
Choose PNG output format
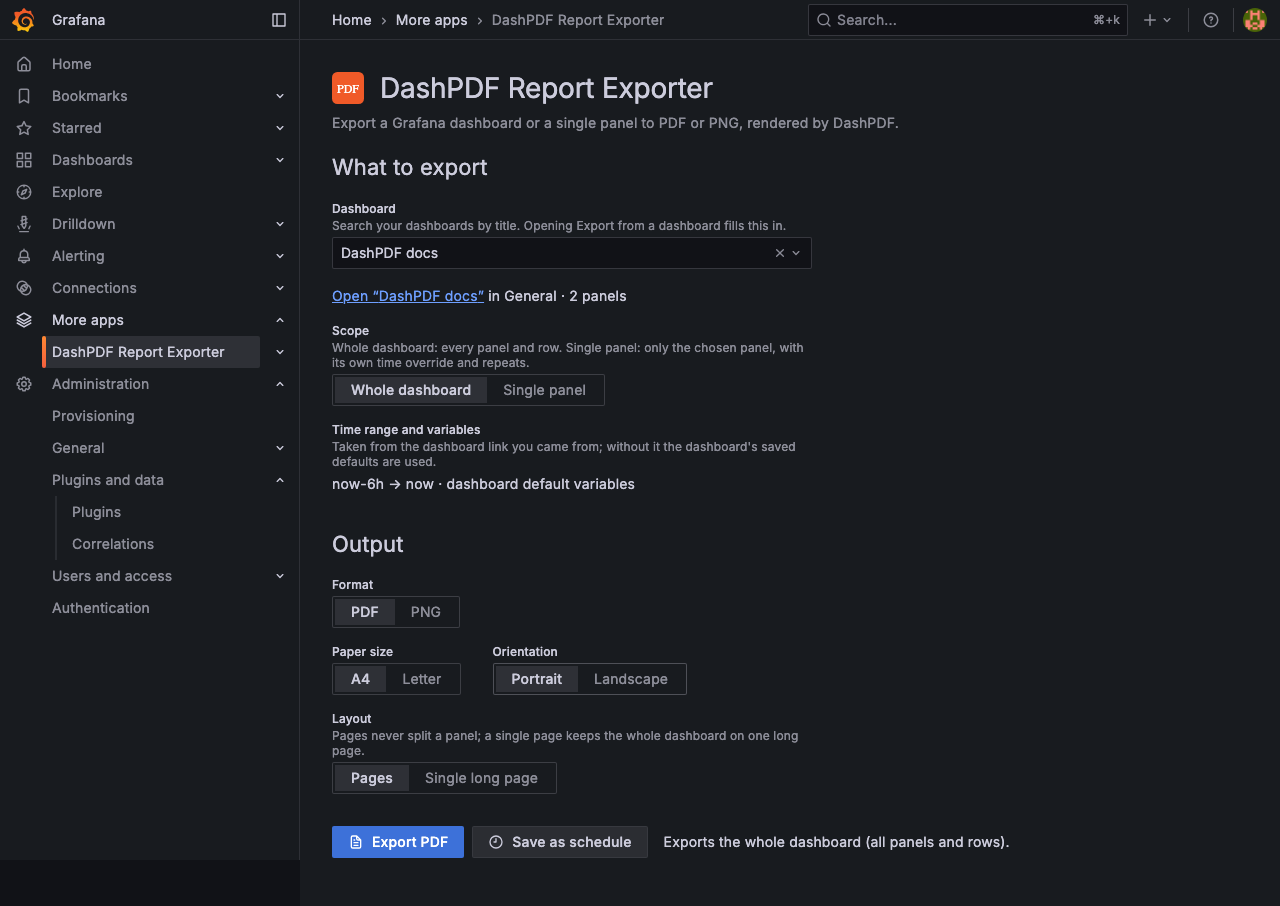pyautogui.click(x=426, y=612)
